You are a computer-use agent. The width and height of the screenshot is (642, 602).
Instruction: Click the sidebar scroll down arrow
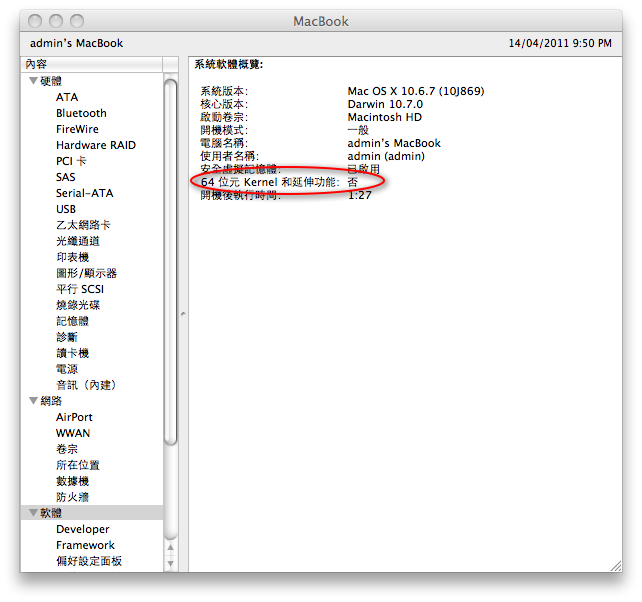(x=171, y=564)
